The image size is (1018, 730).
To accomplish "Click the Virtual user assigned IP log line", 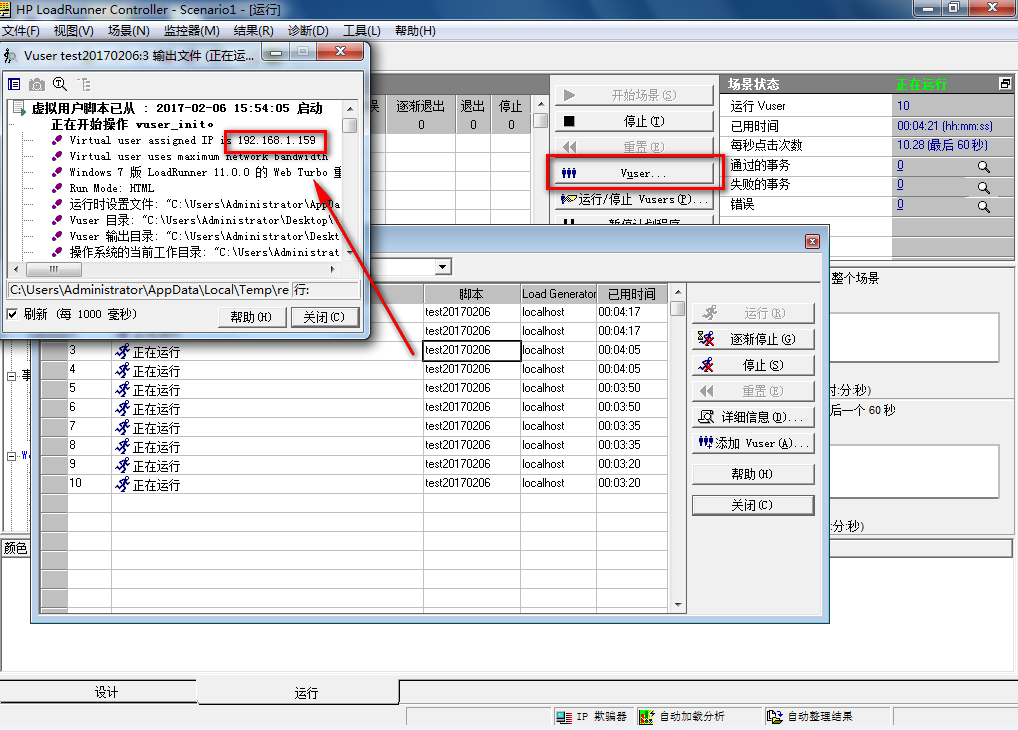I will 192,140.
